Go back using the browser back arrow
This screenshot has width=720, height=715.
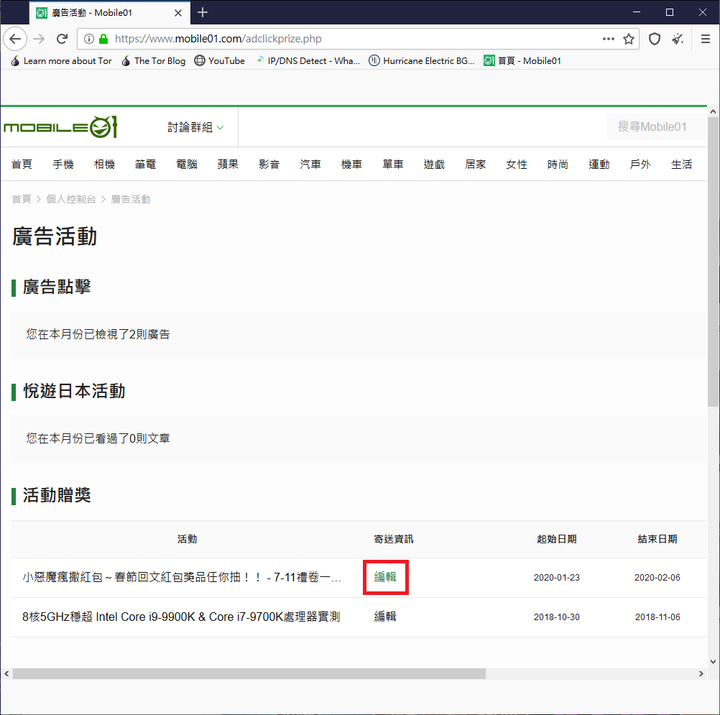15,39
